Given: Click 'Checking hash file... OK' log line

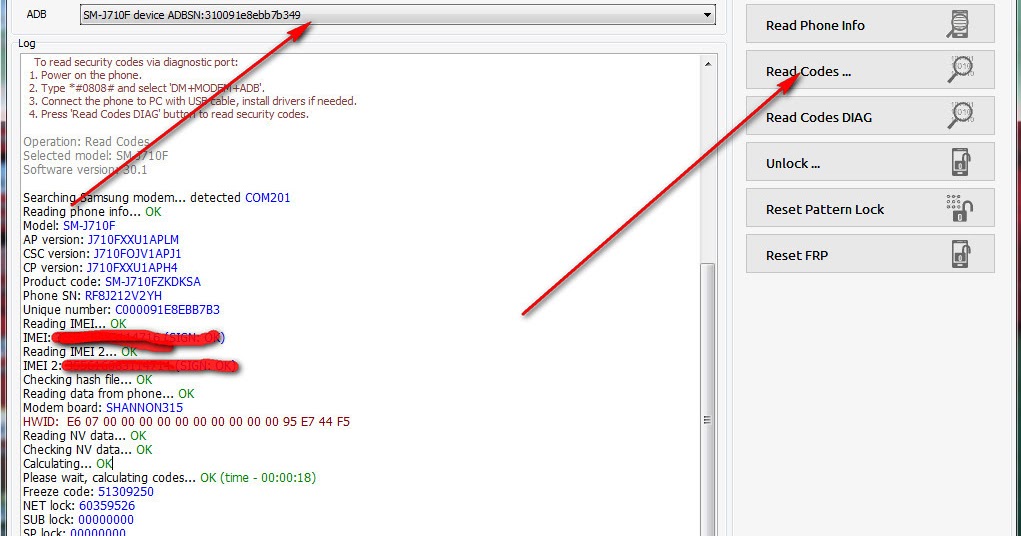Looking at the screenshot, I should tap(87, 380).
